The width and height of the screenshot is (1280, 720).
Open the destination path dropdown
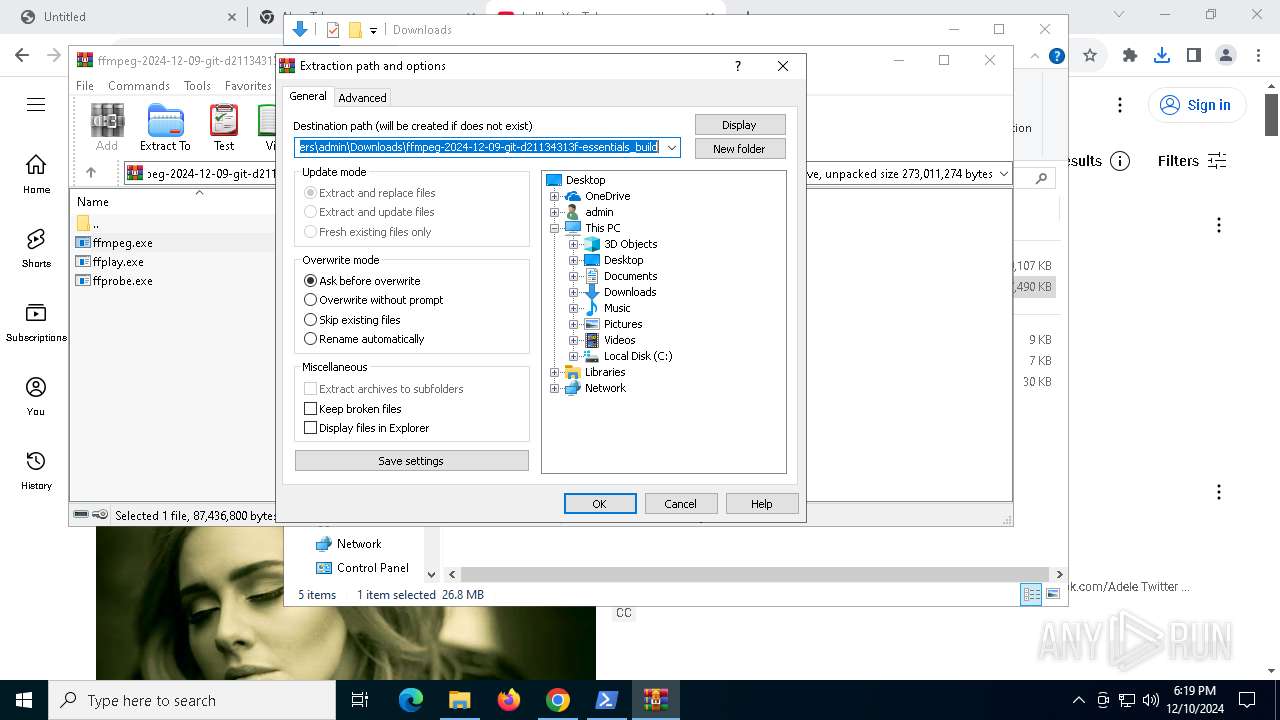(672, 148)
